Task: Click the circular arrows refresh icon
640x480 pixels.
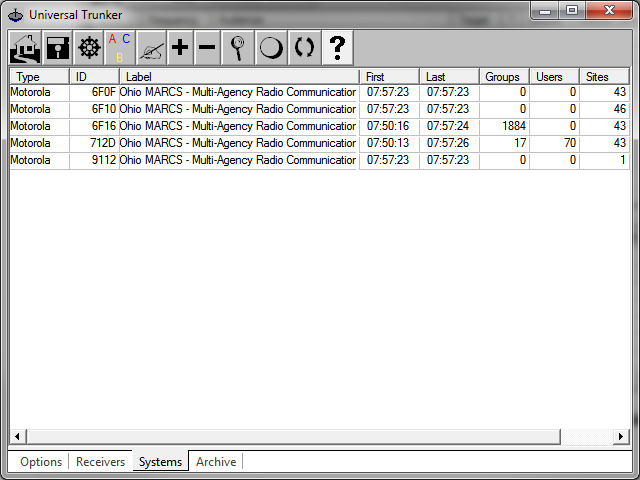Action: click(x=304, y=47)
